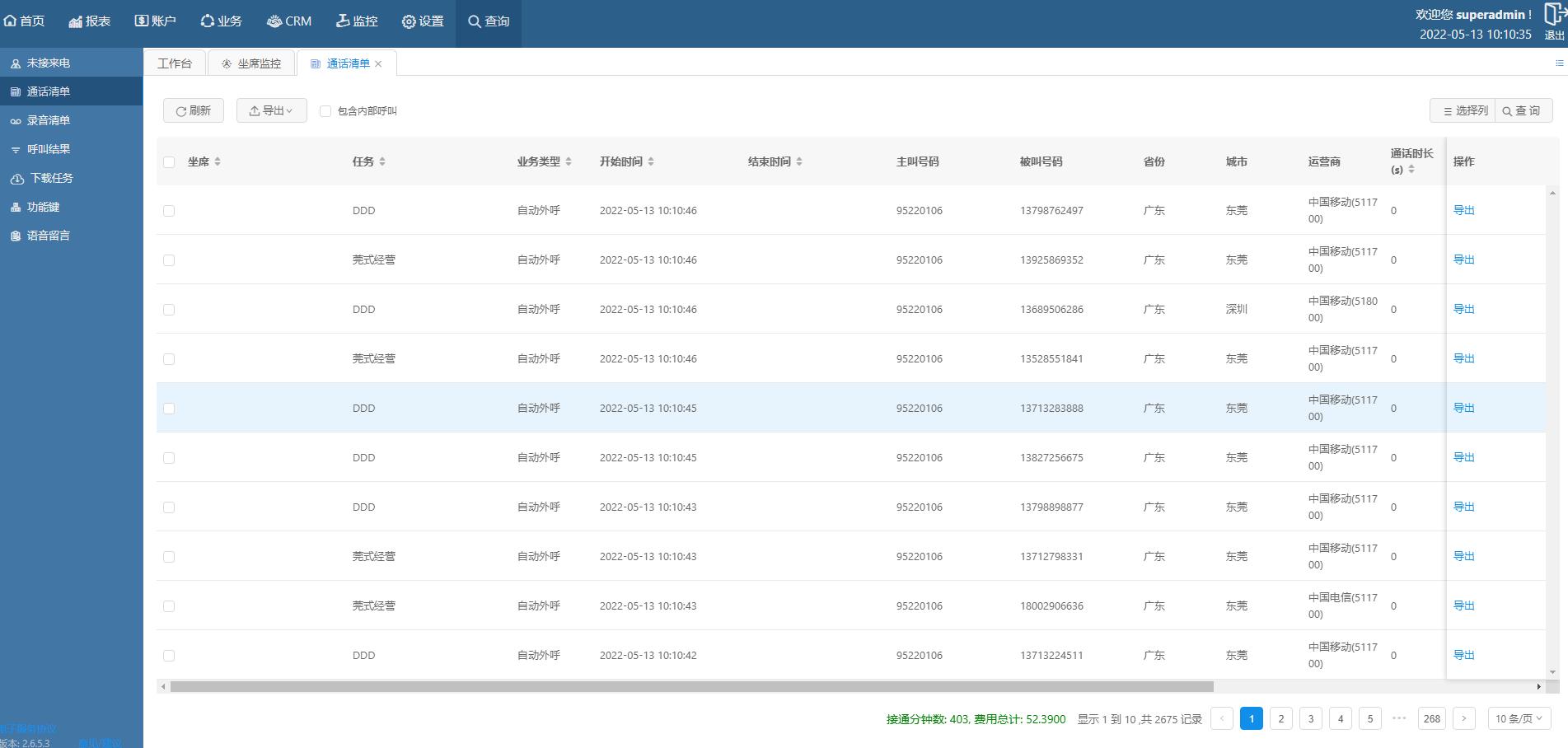Go to page 5
Screen dimensions: 1568x748
point(1369,718)
